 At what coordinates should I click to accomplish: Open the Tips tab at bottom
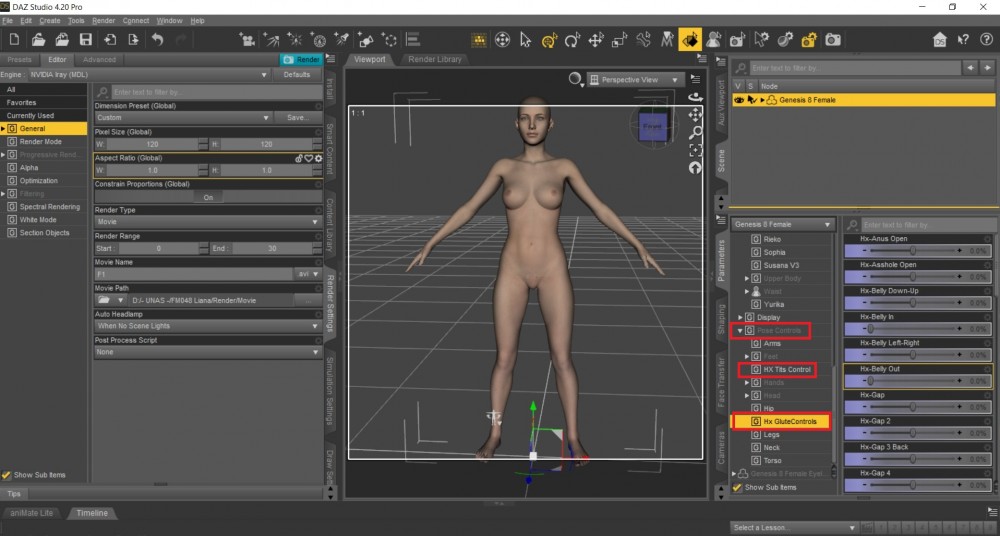tap(14, 494)
